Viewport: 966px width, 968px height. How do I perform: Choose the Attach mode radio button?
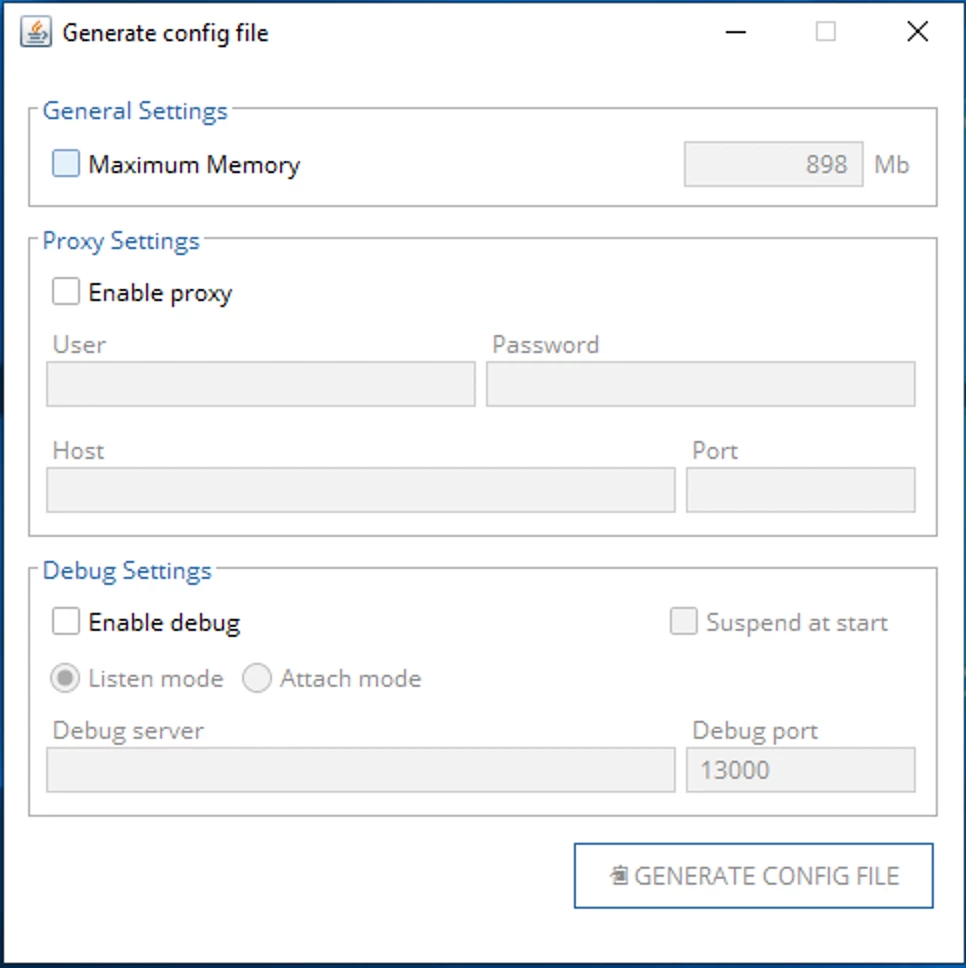point(257,678)
